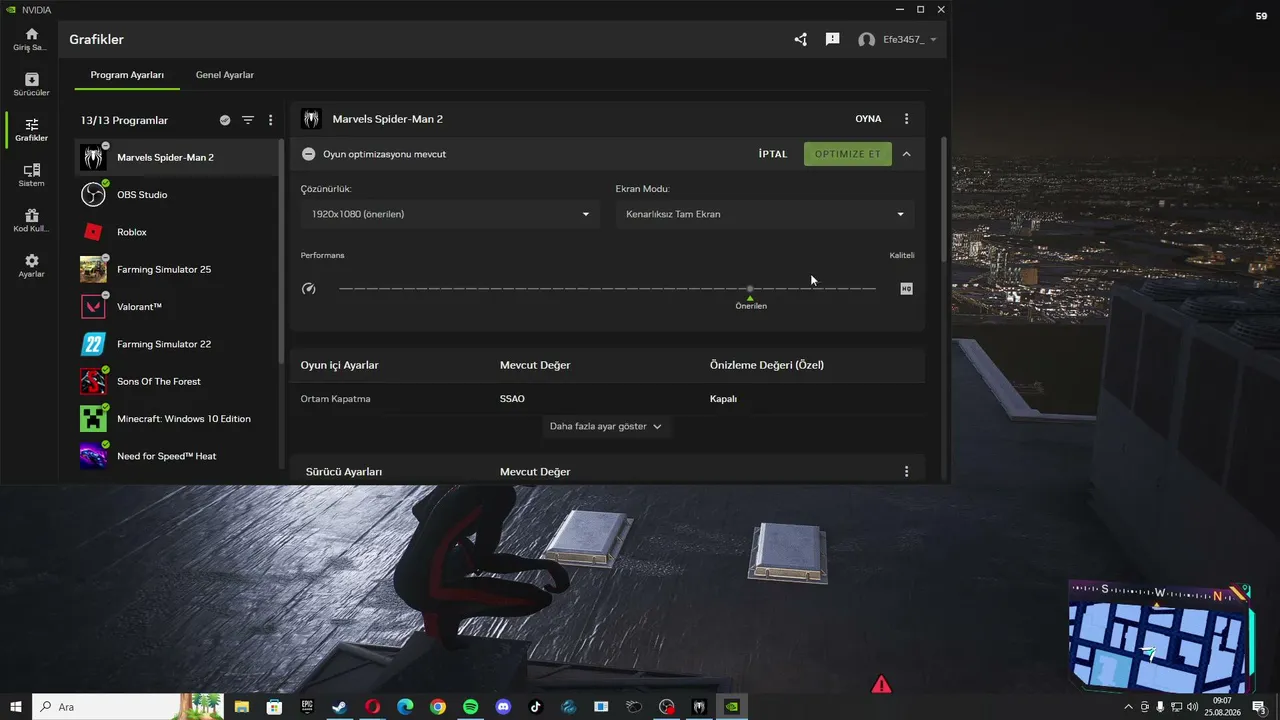Open the Çözünürlük resolution dropdown
The width and height of the screenshot is (1280, 720).
click(x=450, y=214)
